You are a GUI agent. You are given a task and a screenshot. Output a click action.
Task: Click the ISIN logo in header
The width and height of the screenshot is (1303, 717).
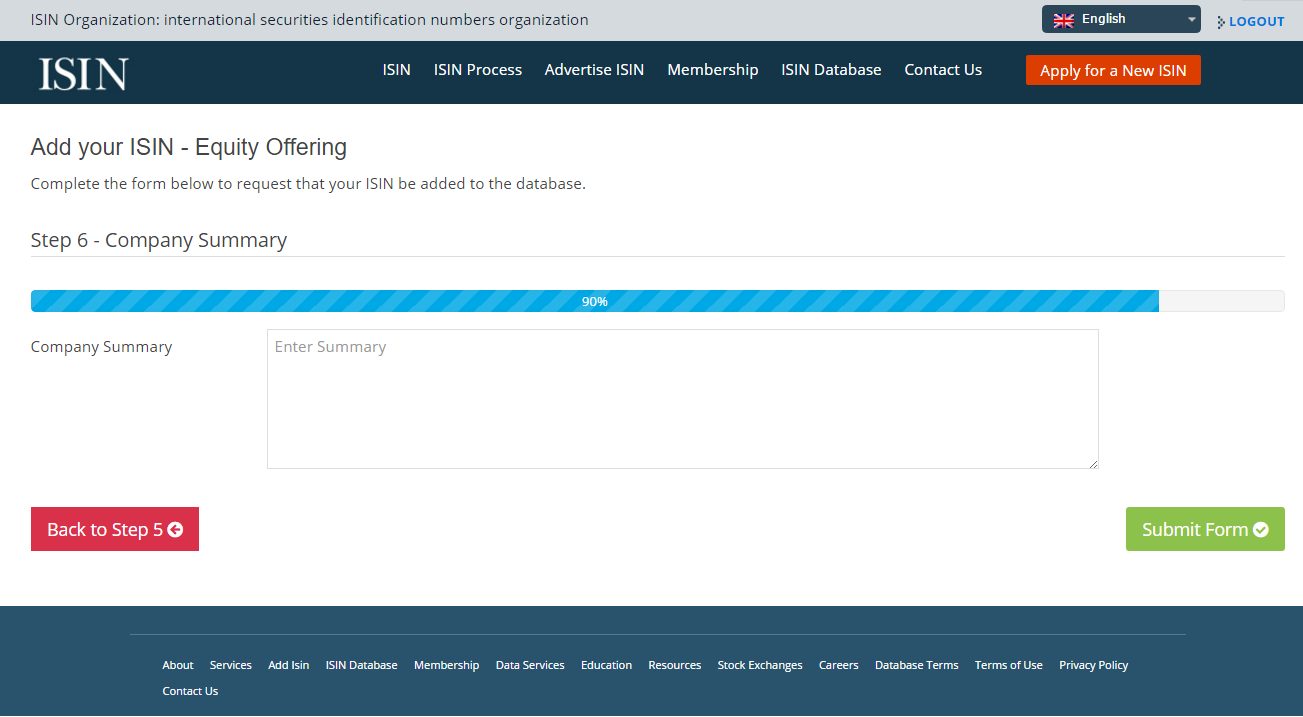click(83, 73)
